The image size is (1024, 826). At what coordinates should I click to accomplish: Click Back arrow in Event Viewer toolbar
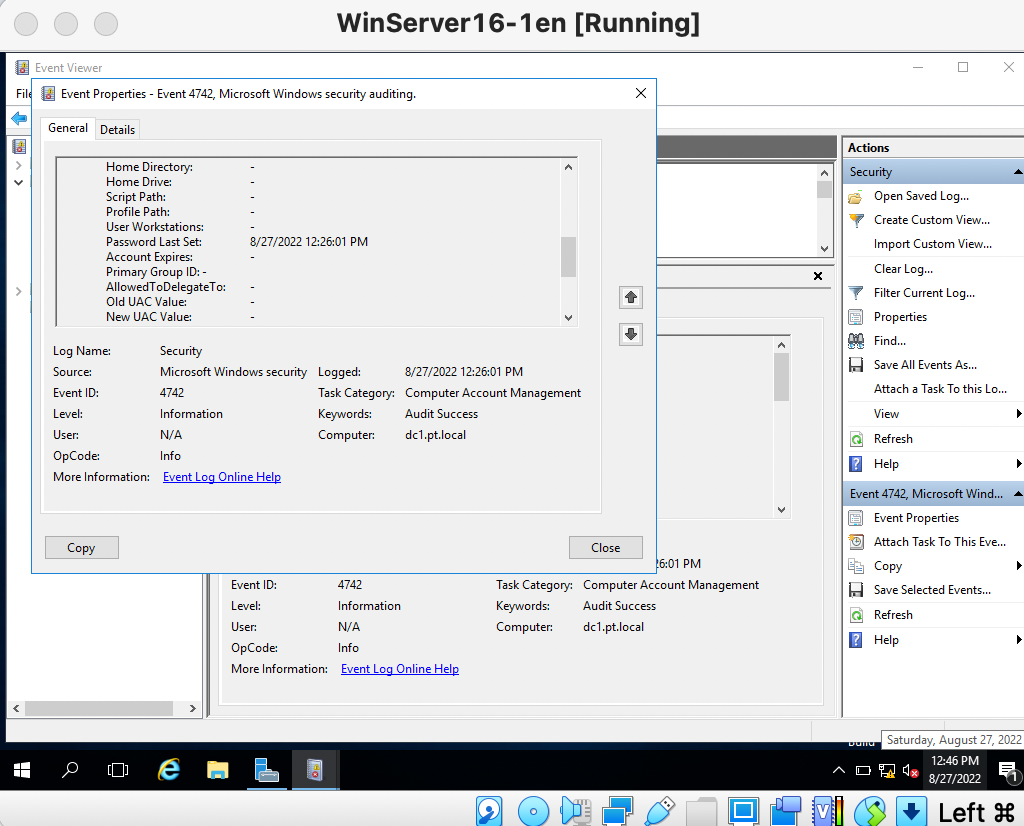point(19,118)
